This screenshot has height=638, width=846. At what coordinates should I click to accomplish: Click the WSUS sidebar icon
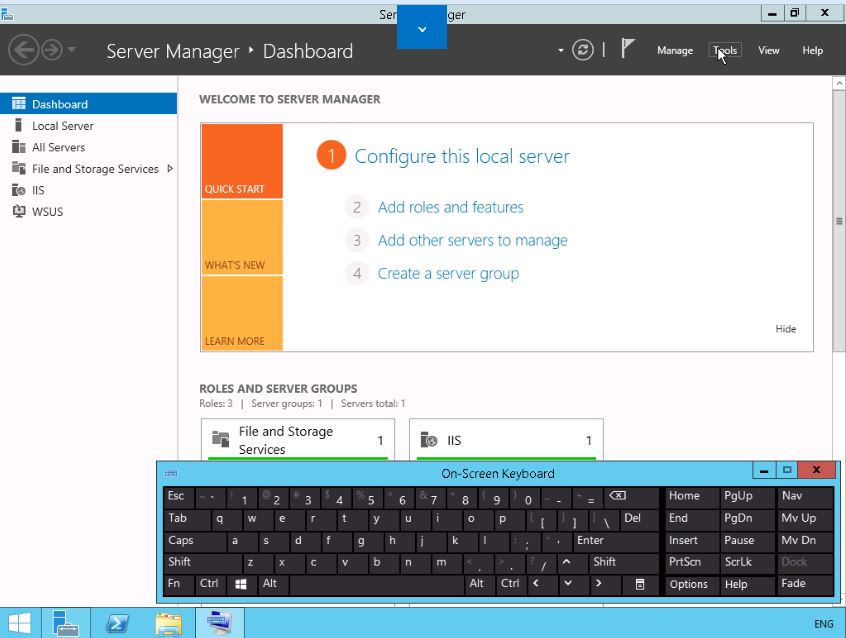pos(19,211)
